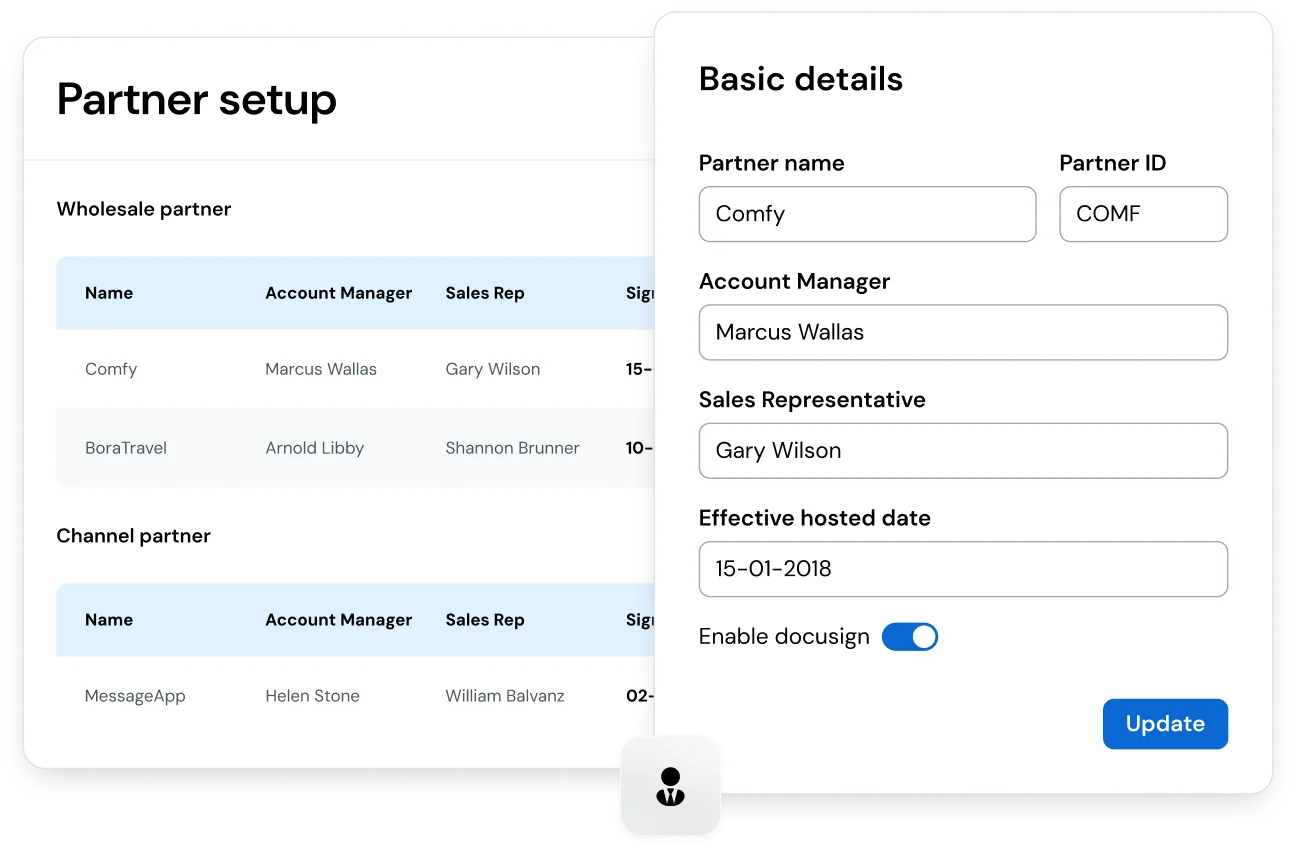1296x849 pixels.
Task: Click the Partner setup title
Action: [196, 100]
